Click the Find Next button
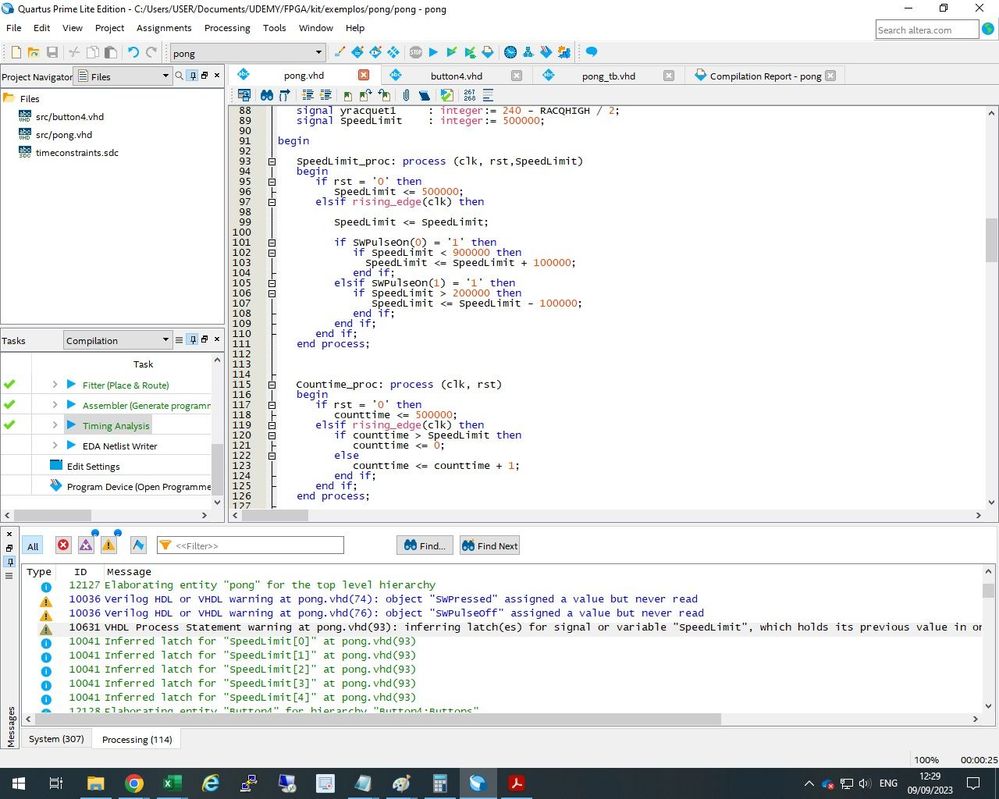 pos(490,546)
